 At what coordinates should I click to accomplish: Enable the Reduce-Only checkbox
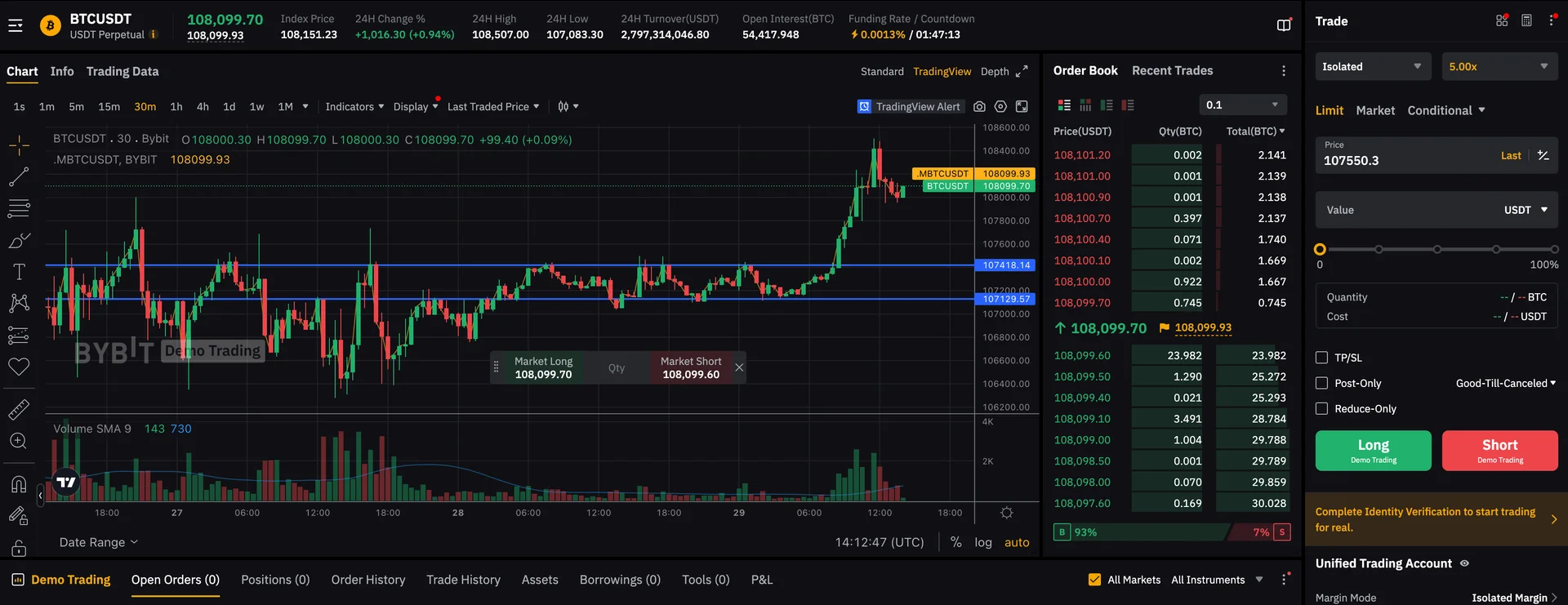(1321, 408)
